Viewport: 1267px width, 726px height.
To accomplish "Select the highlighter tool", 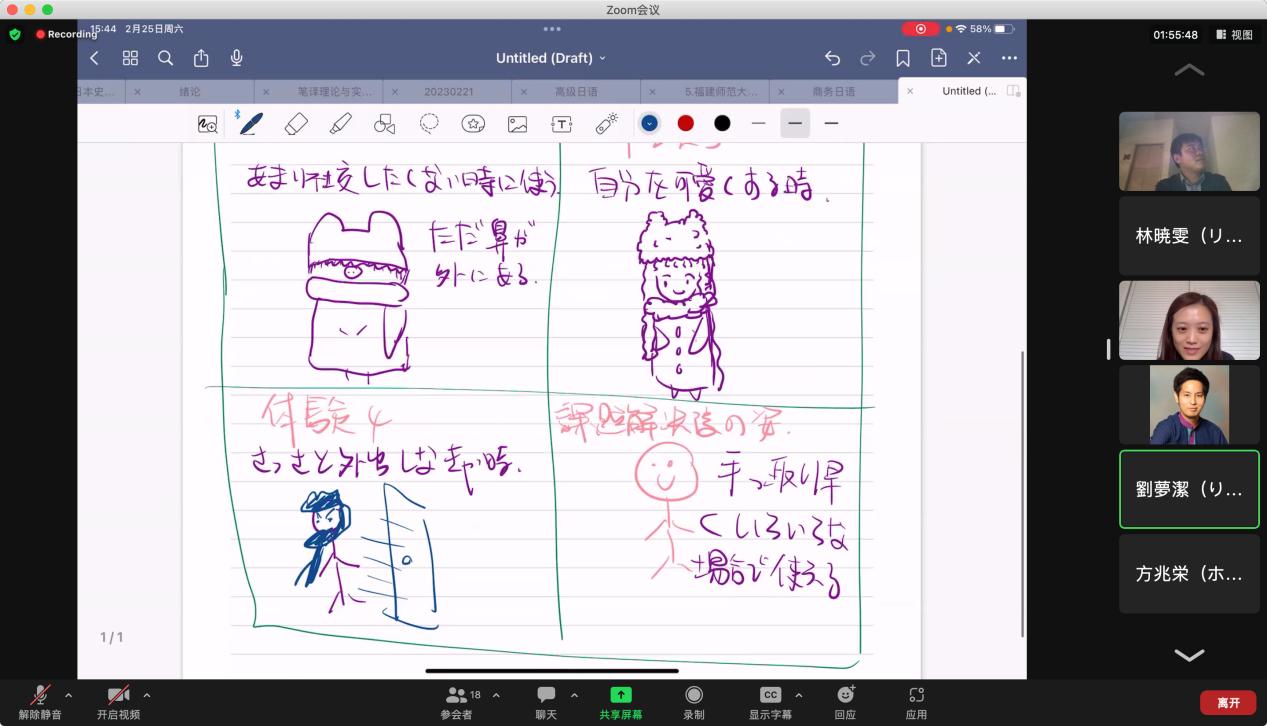I will [x=340, y=123].
